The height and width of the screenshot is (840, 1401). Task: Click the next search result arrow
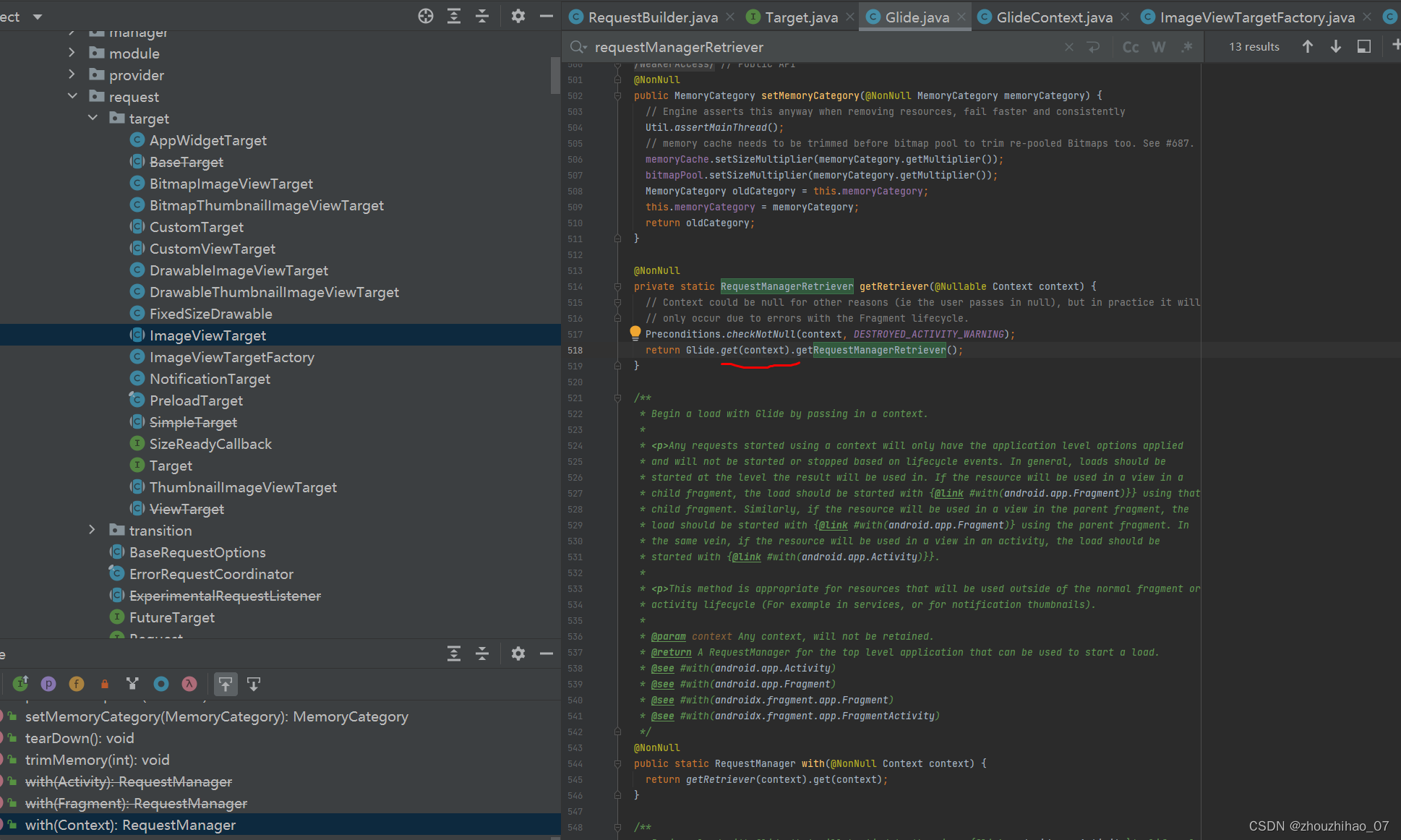(1335, 47)
